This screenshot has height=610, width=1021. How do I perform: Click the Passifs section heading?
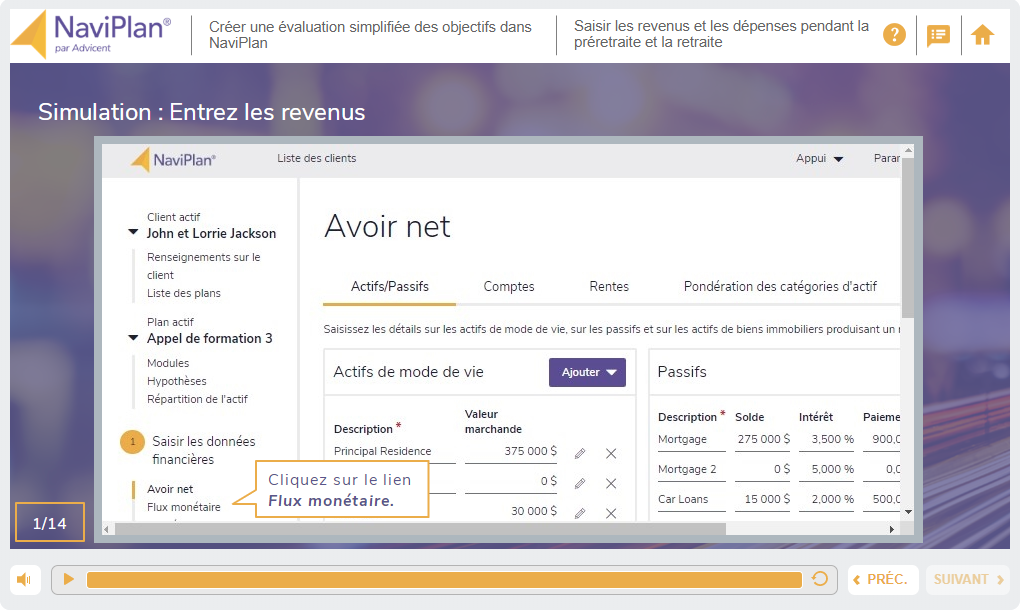682,372
